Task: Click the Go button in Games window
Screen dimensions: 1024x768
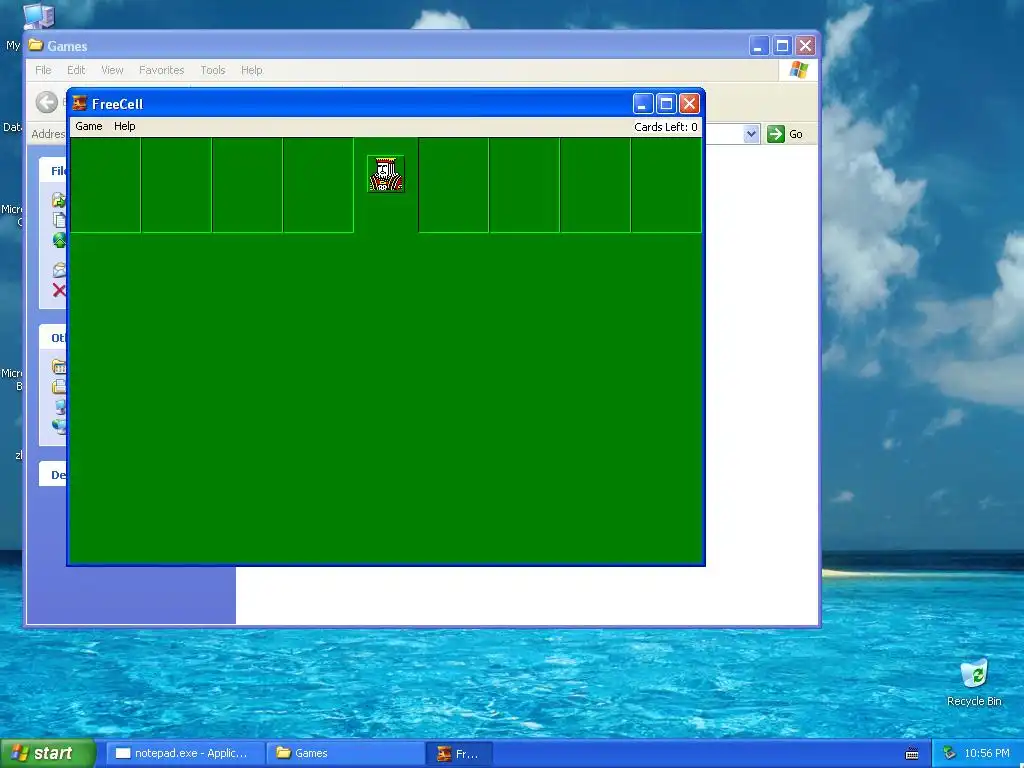Action: [x=785, y=134]
